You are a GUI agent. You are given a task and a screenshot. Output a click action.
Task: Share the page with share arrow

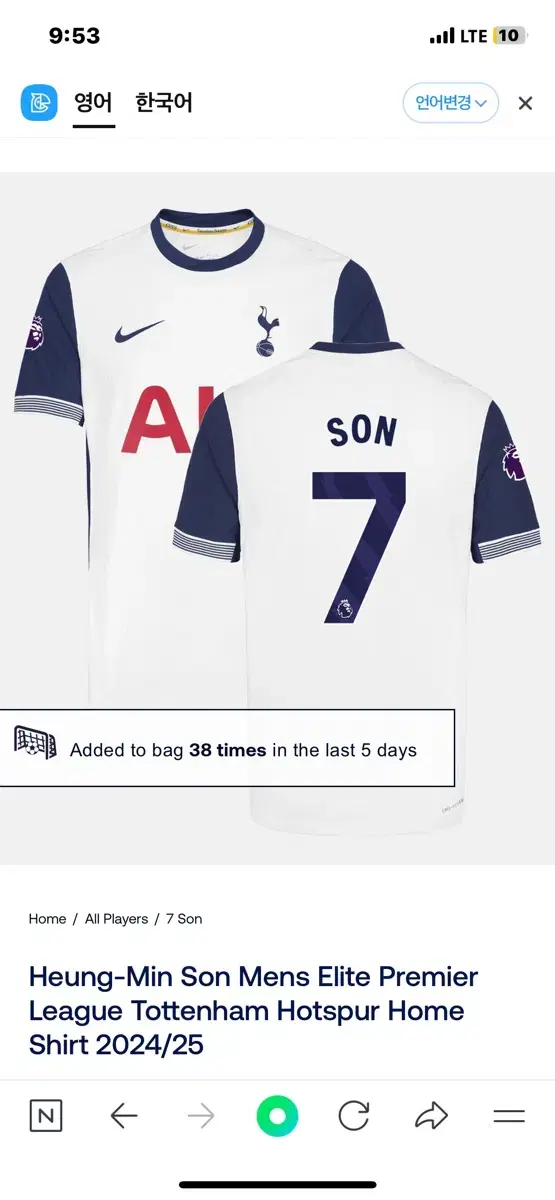click(431, 1116)
